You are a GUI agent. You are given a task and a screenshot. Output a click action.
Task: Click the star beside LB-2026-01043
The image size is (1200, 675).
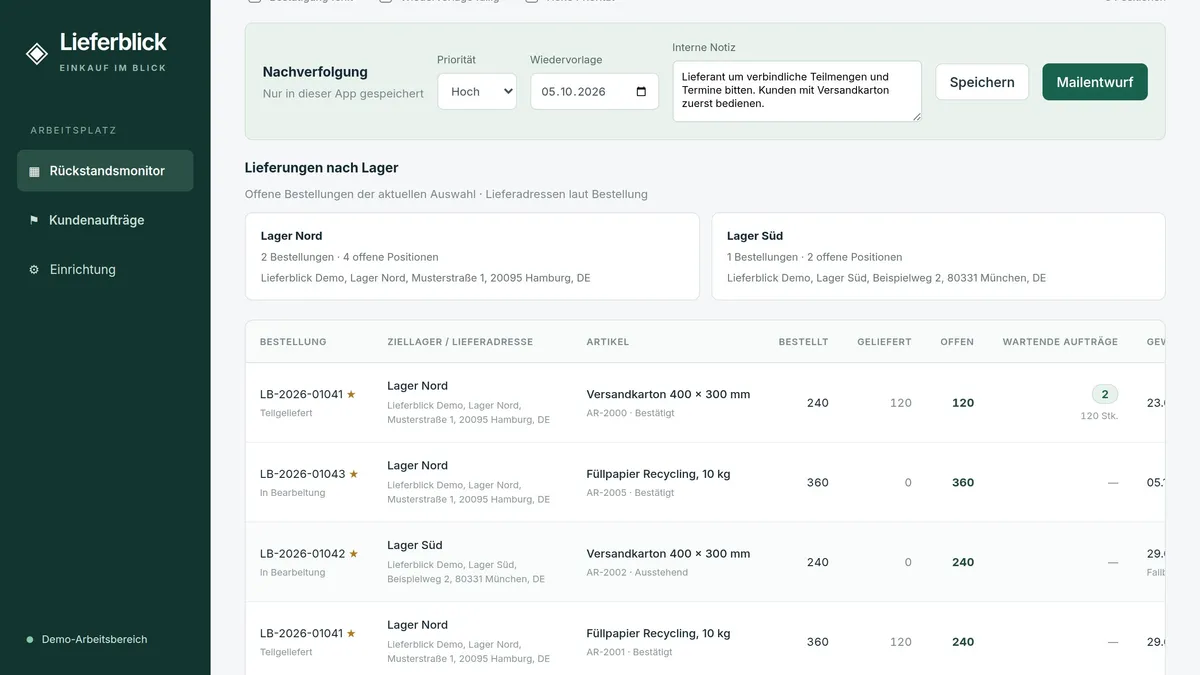click(353, 474)
